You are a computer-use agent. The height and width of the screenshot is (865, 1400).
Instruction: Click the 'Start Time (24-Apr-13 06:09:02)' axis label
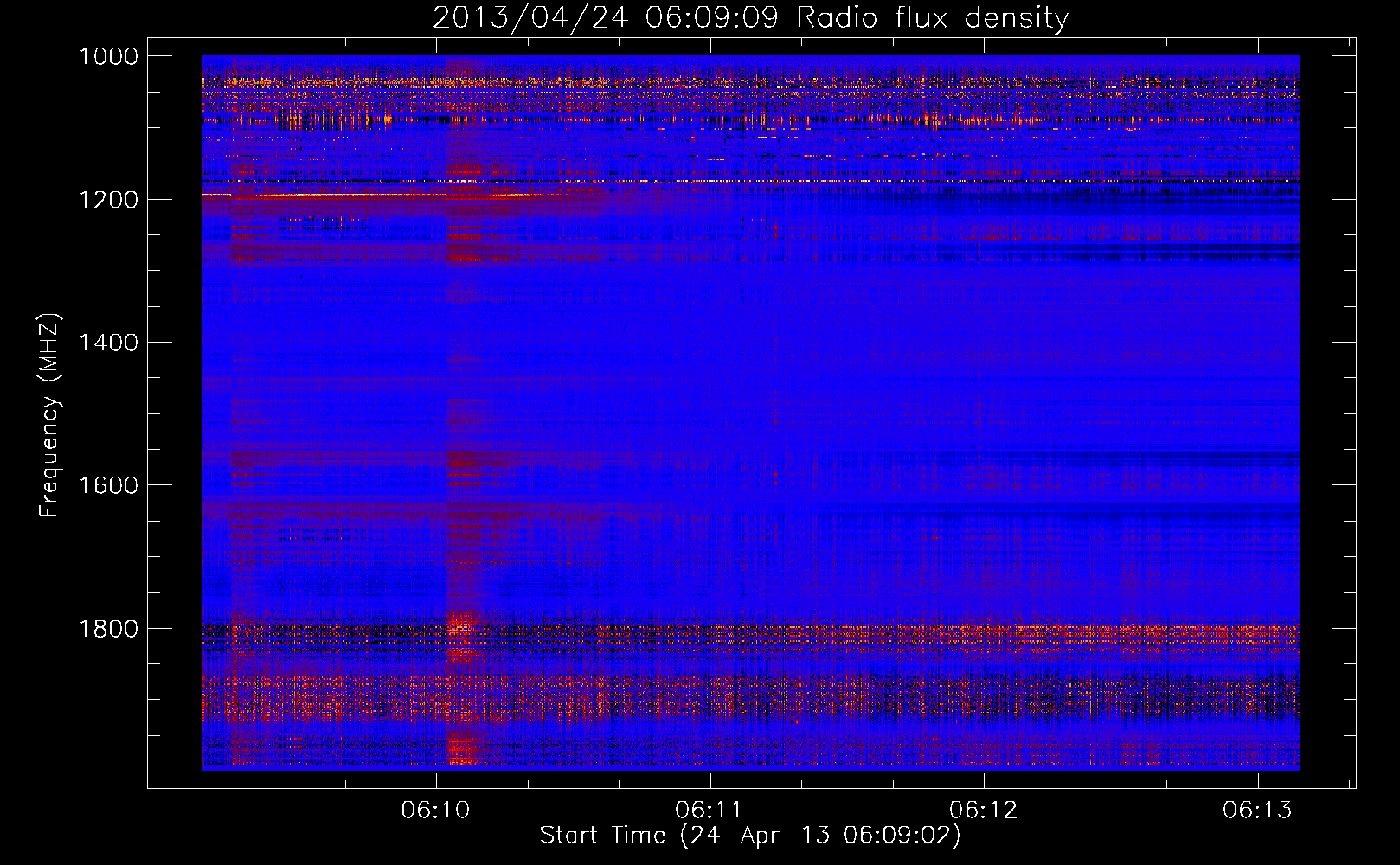750,835
